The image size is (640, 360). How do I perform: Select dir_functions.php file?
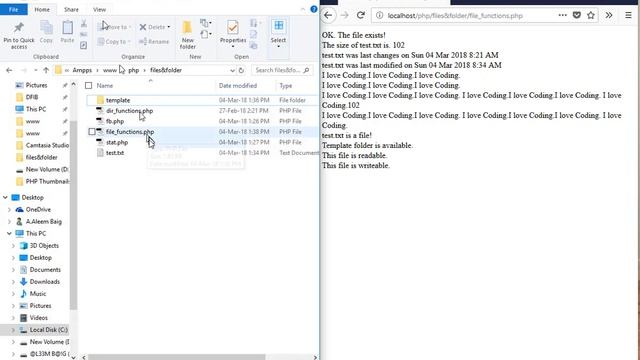[x=129, y=111]
